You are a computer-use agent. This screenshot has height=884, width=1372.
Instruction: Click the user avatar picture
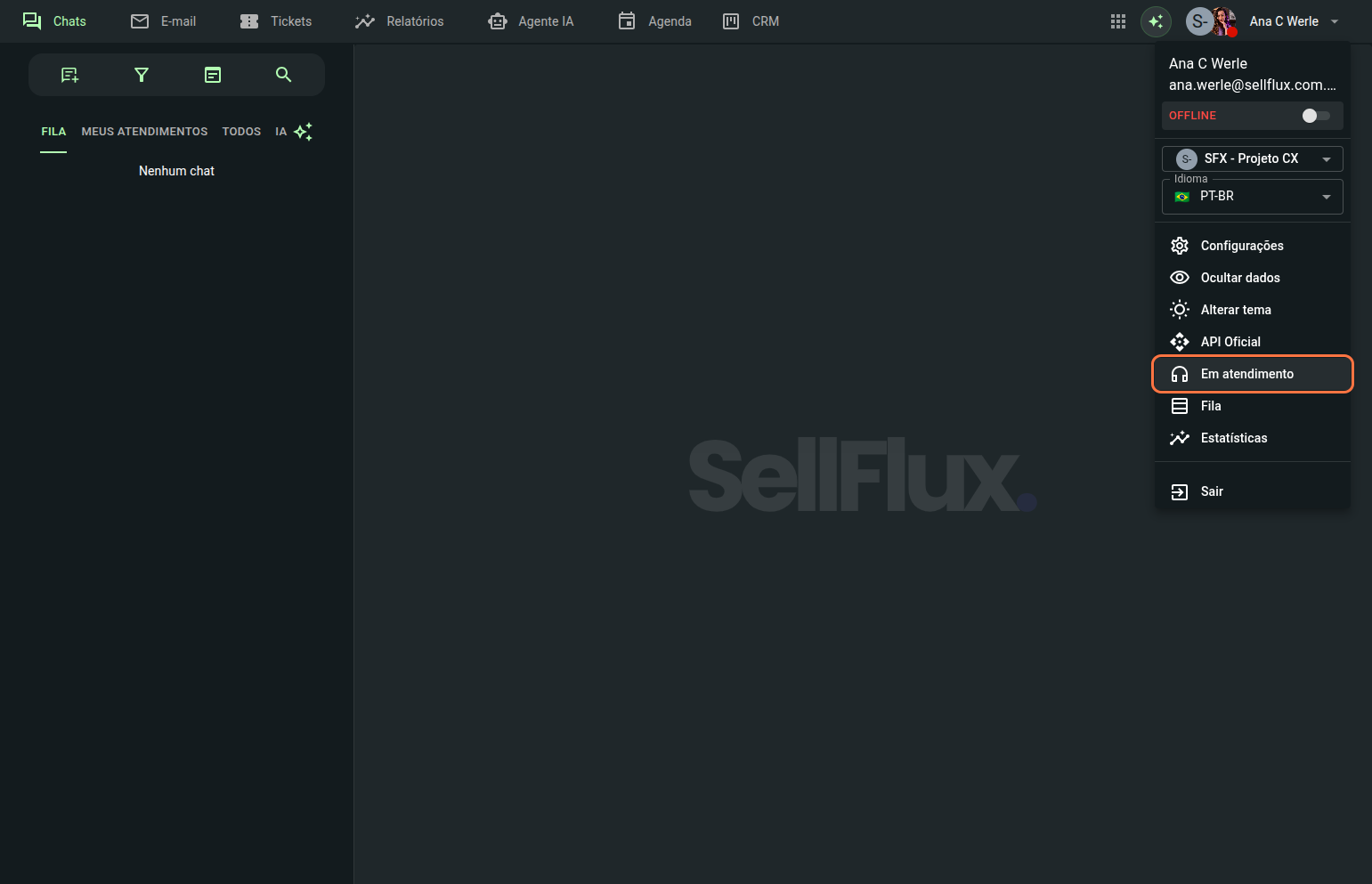pyautogui.click(x=1223, y=21)
